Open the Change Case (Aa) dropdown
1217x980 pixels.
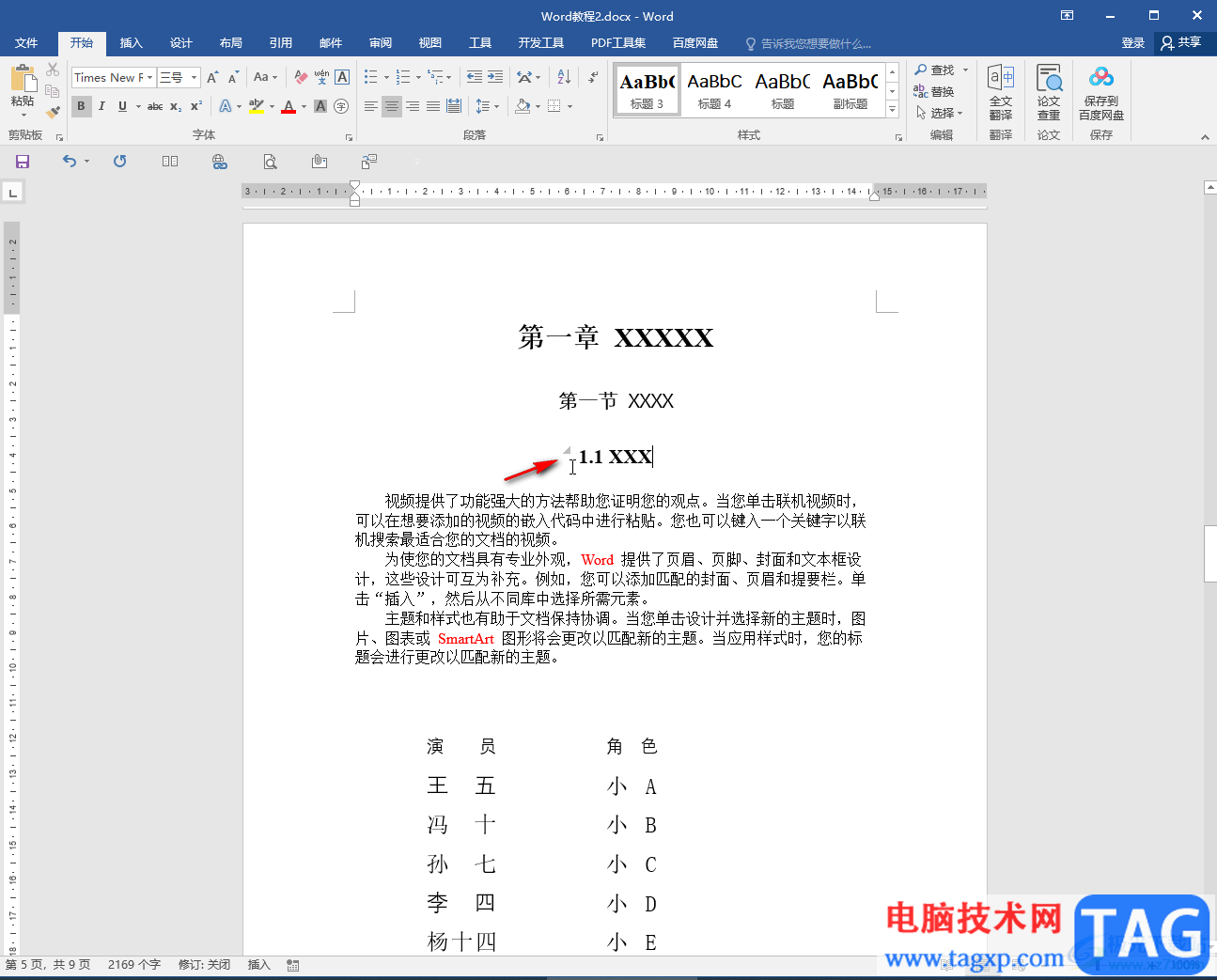coord(266,77)
